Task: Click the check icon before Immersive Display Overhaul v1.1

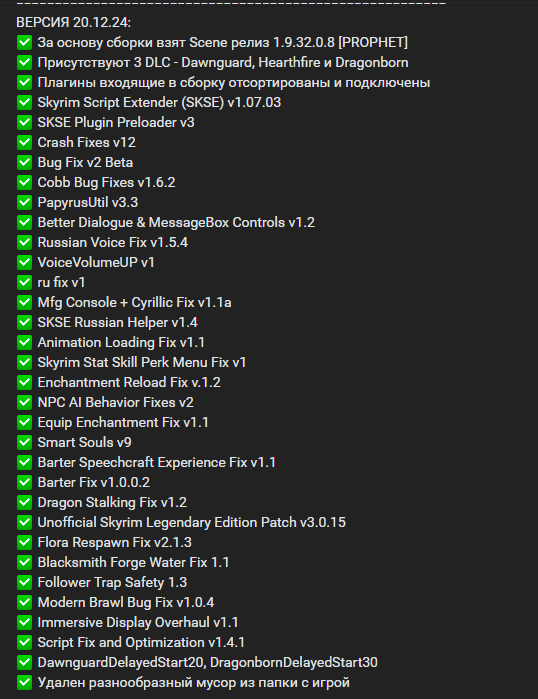Action: (25, 622)
